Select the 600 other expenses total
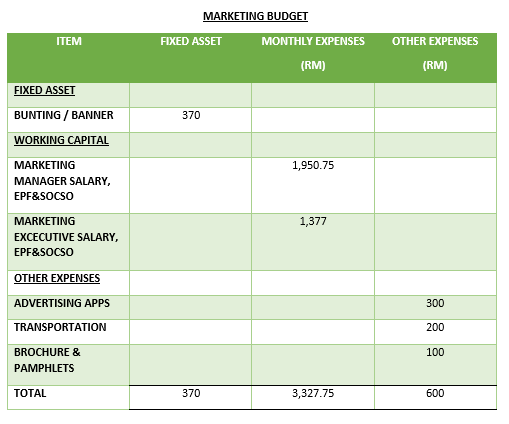The height and width of the screenshot is (424, 509). (x=435, y=393)
